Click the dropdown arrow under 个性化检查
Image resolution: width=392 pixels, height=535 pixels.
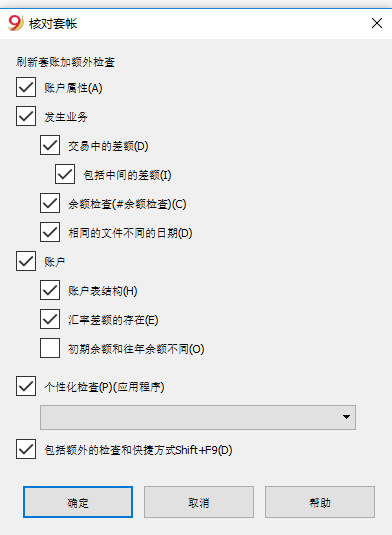coord(346,417)
